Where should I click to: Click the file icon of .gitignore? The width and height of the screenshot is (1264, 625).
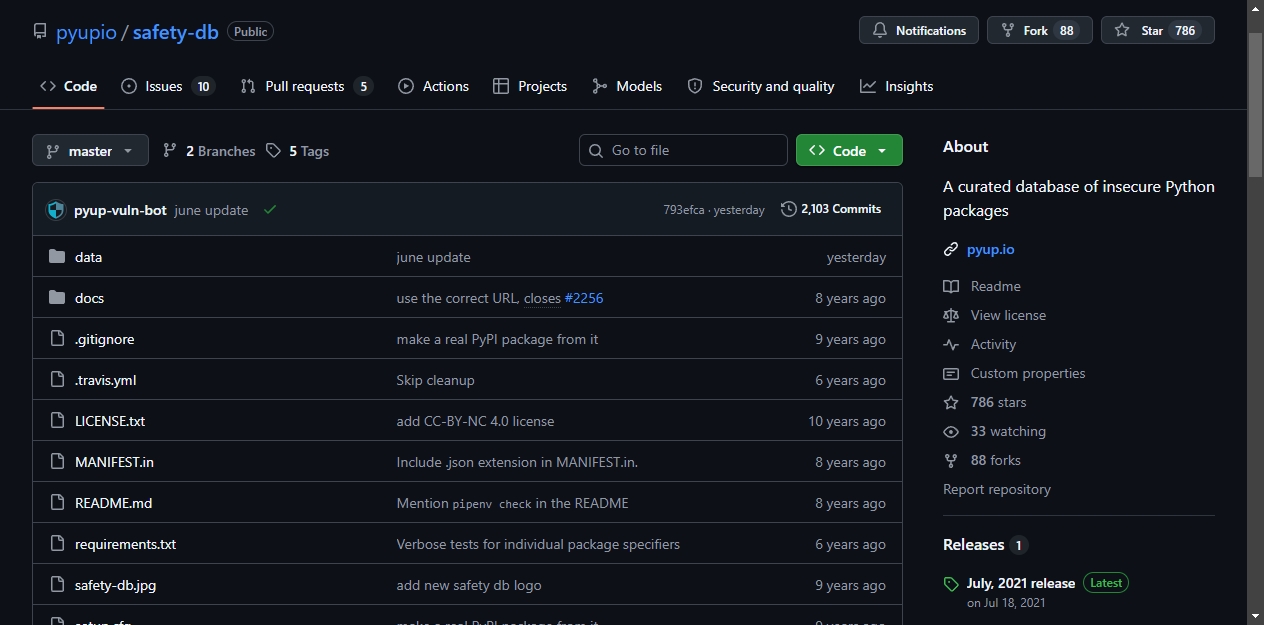57,339
